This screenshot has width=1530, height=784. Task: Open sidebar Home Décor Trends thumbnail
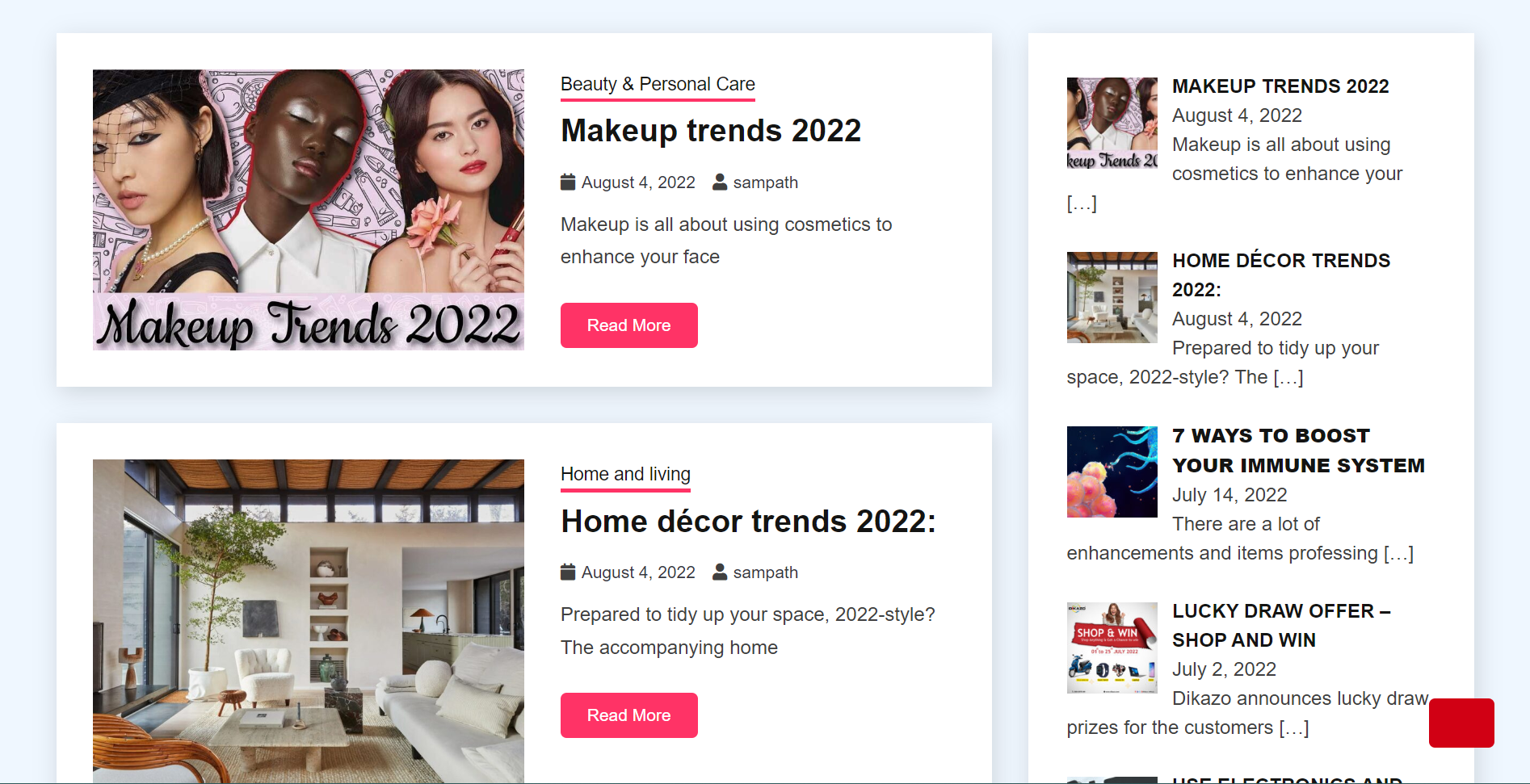click(1112, 297)
